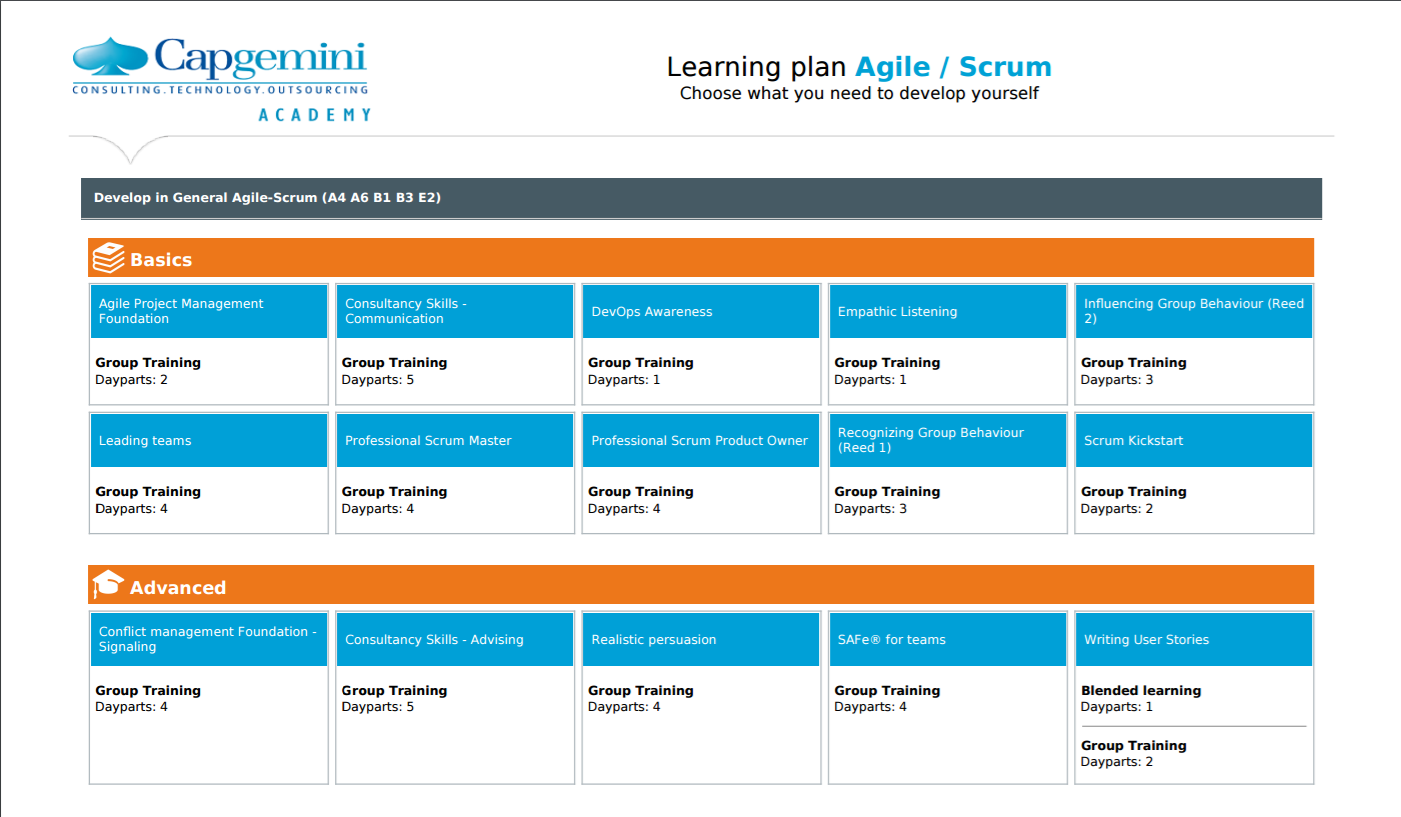
Task: Open Agile Project Management Foundation course
Action: 209,311
